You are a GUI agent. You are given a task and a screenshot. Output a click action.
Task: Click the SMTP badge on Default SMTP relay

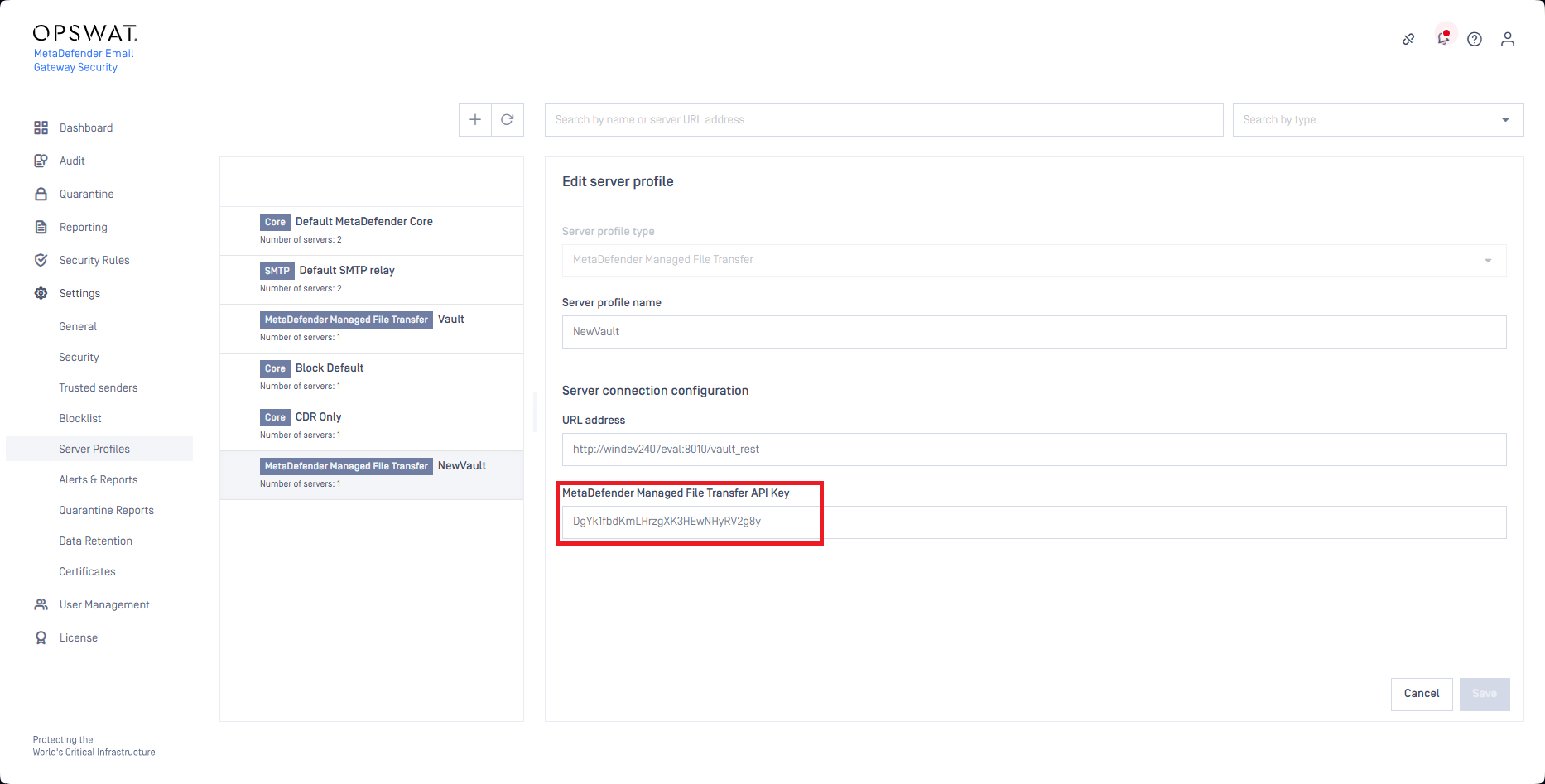[277, 271]
